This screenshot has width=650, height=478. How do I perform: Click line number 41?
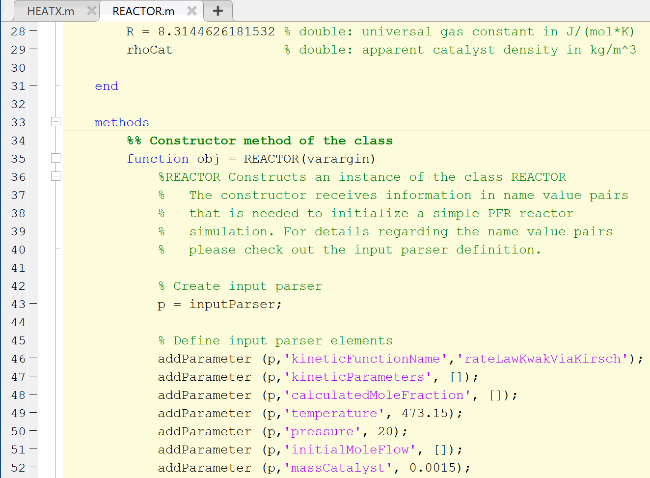click(x=18, y=268)
